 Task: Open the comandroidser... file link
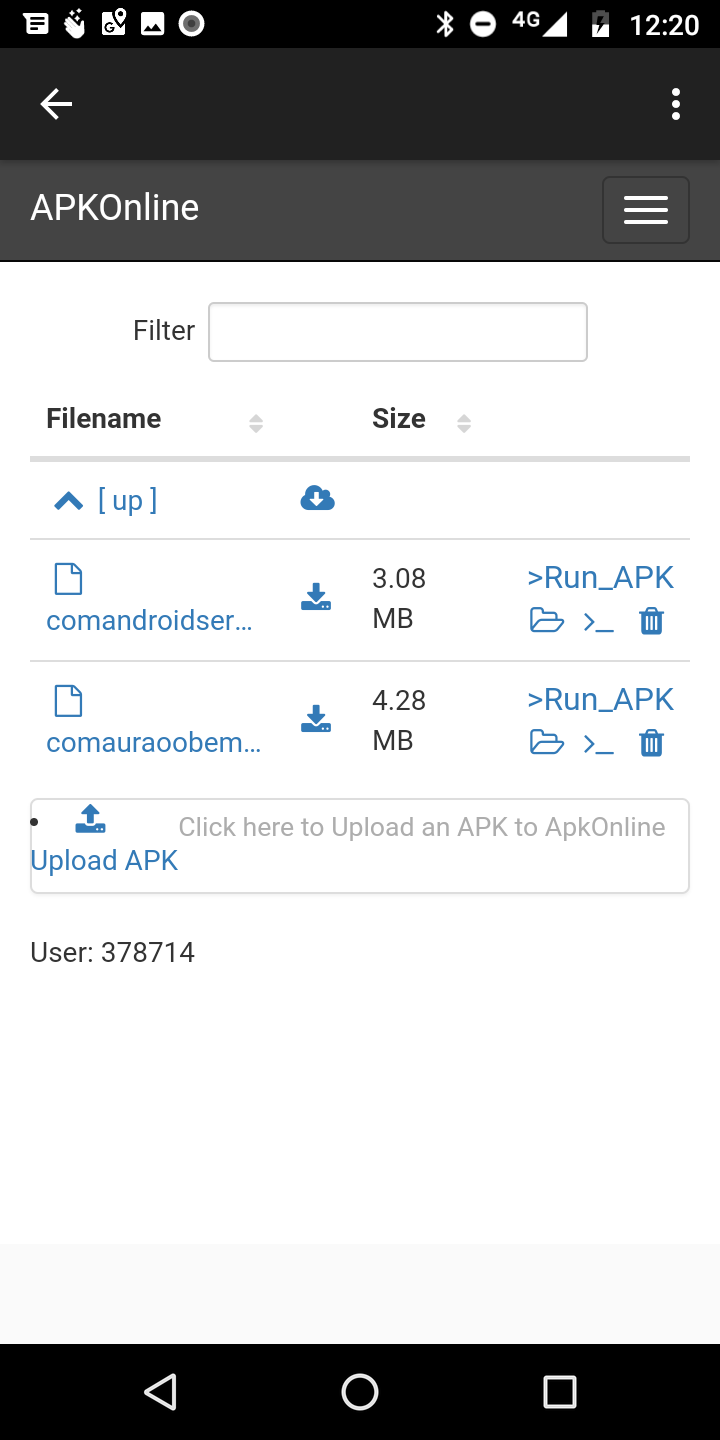click(150, 621)
